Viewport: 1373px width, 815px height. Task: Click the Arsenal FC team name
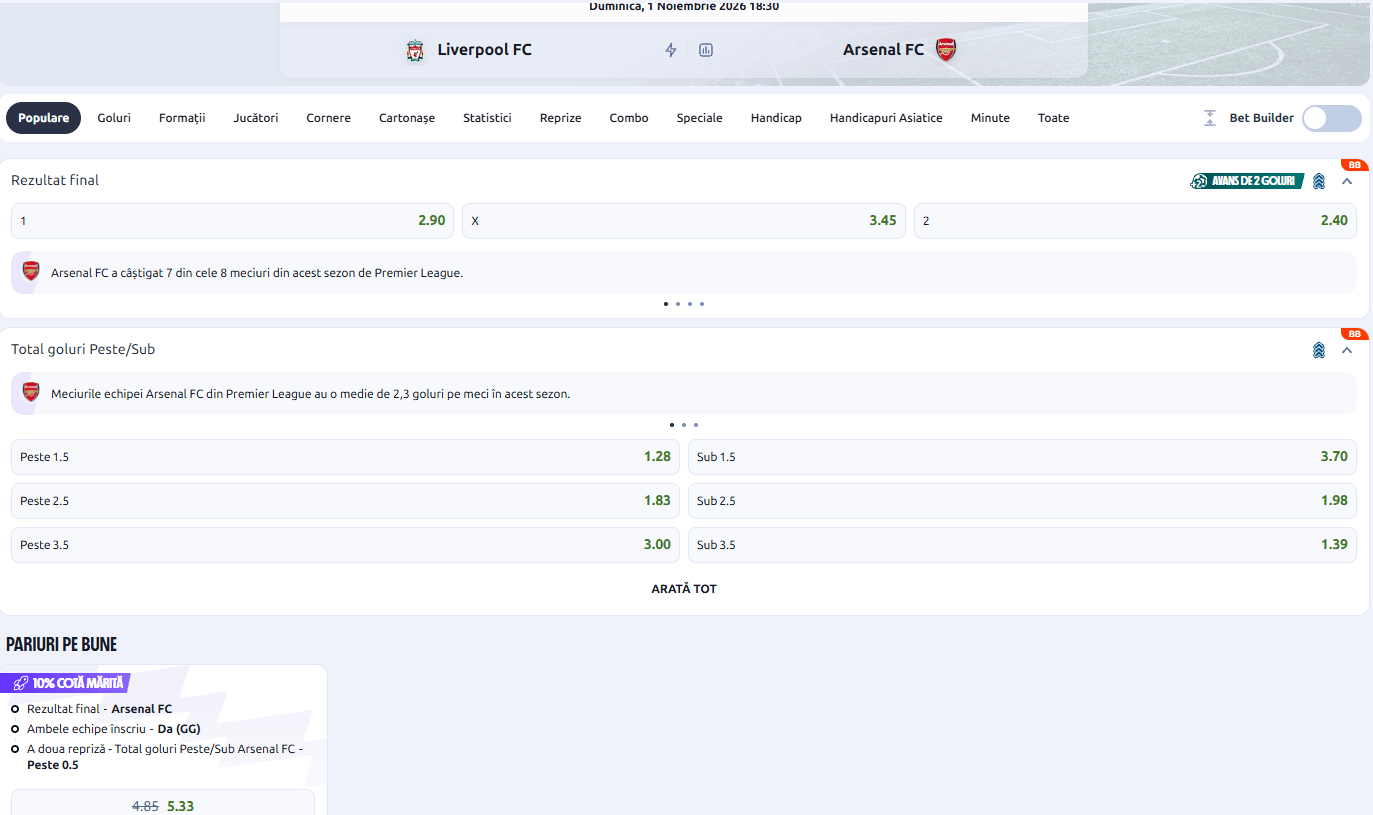coord(883,49)
